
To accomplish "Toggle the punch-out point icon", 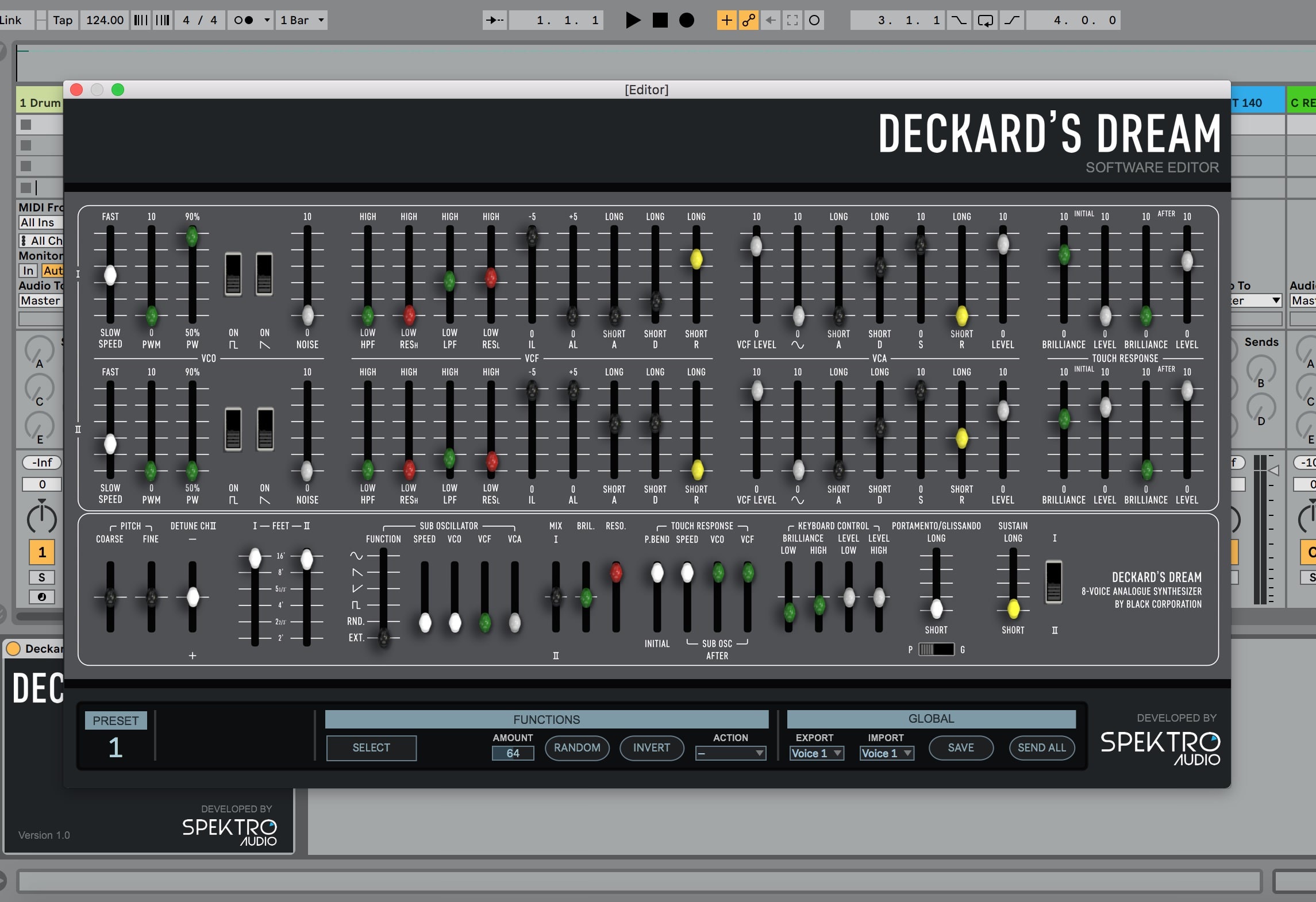I will click(x=1012, y=21).
